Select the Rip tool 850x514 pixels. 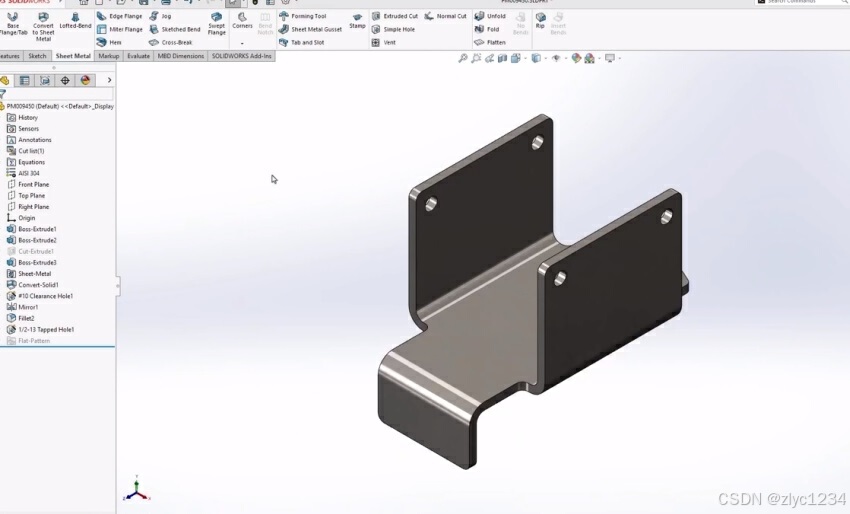click(540, 21)
